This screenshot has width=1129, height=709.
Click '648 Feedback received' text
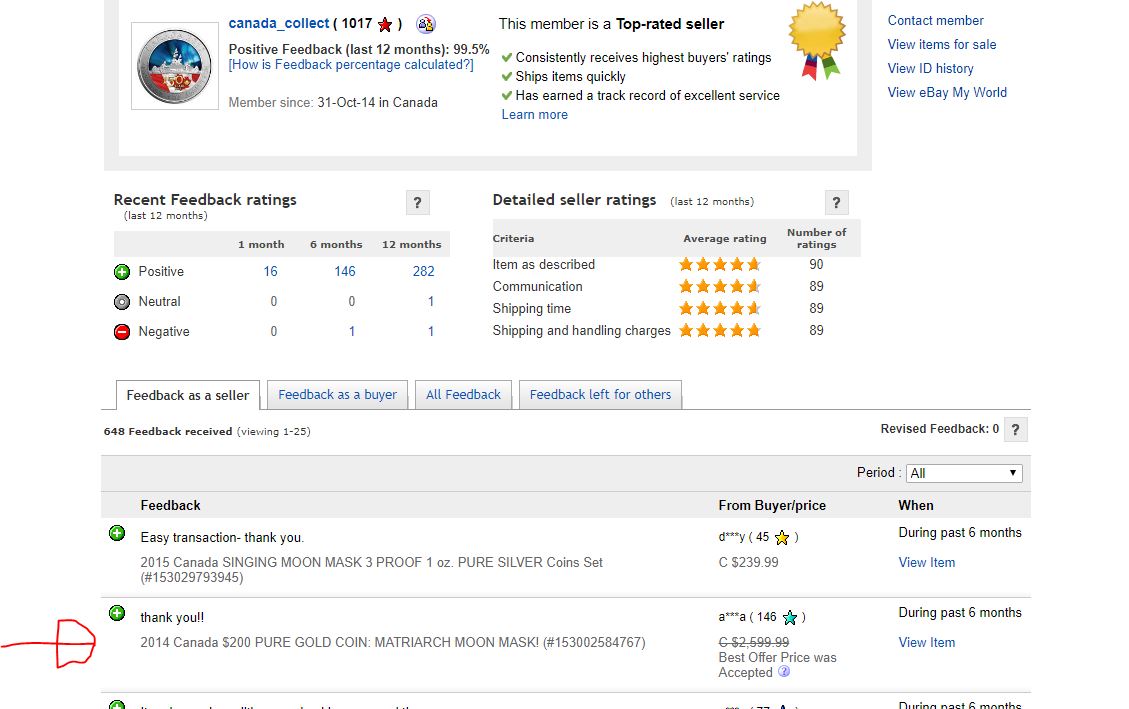(168, 432)
